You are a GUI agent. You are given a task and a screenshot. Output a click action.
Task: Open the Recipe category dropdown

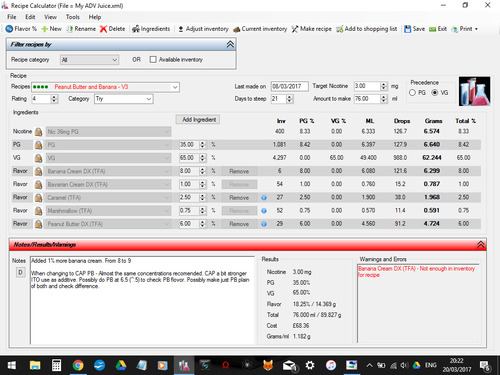pos(89,60)
